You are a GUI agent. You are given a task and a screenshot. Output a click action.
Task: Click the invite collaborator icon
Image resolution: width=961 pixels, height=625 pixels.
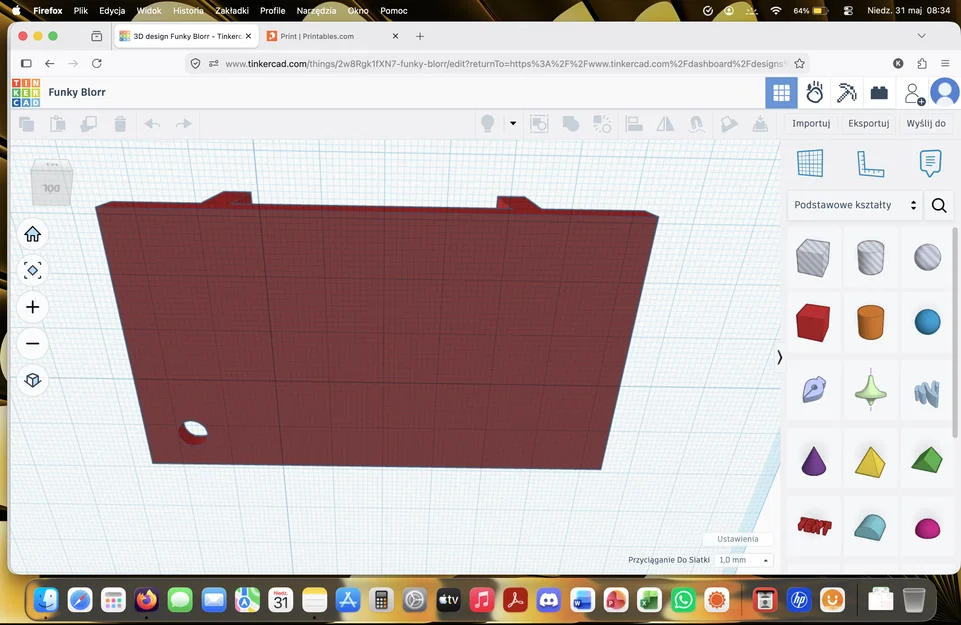click(914, 93)
